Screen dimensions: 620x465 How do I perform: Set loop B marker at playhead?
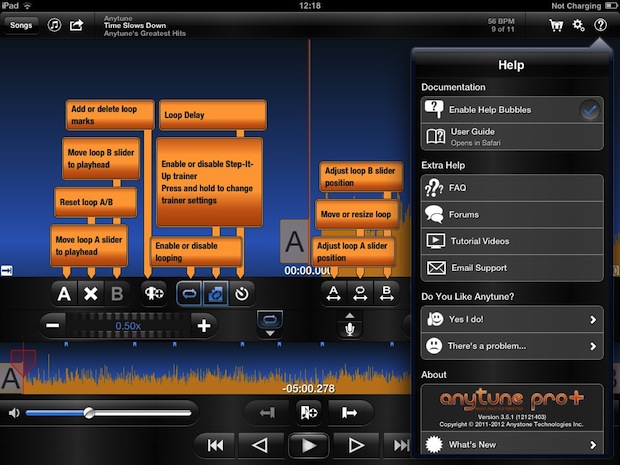click(x=117, y=294)
